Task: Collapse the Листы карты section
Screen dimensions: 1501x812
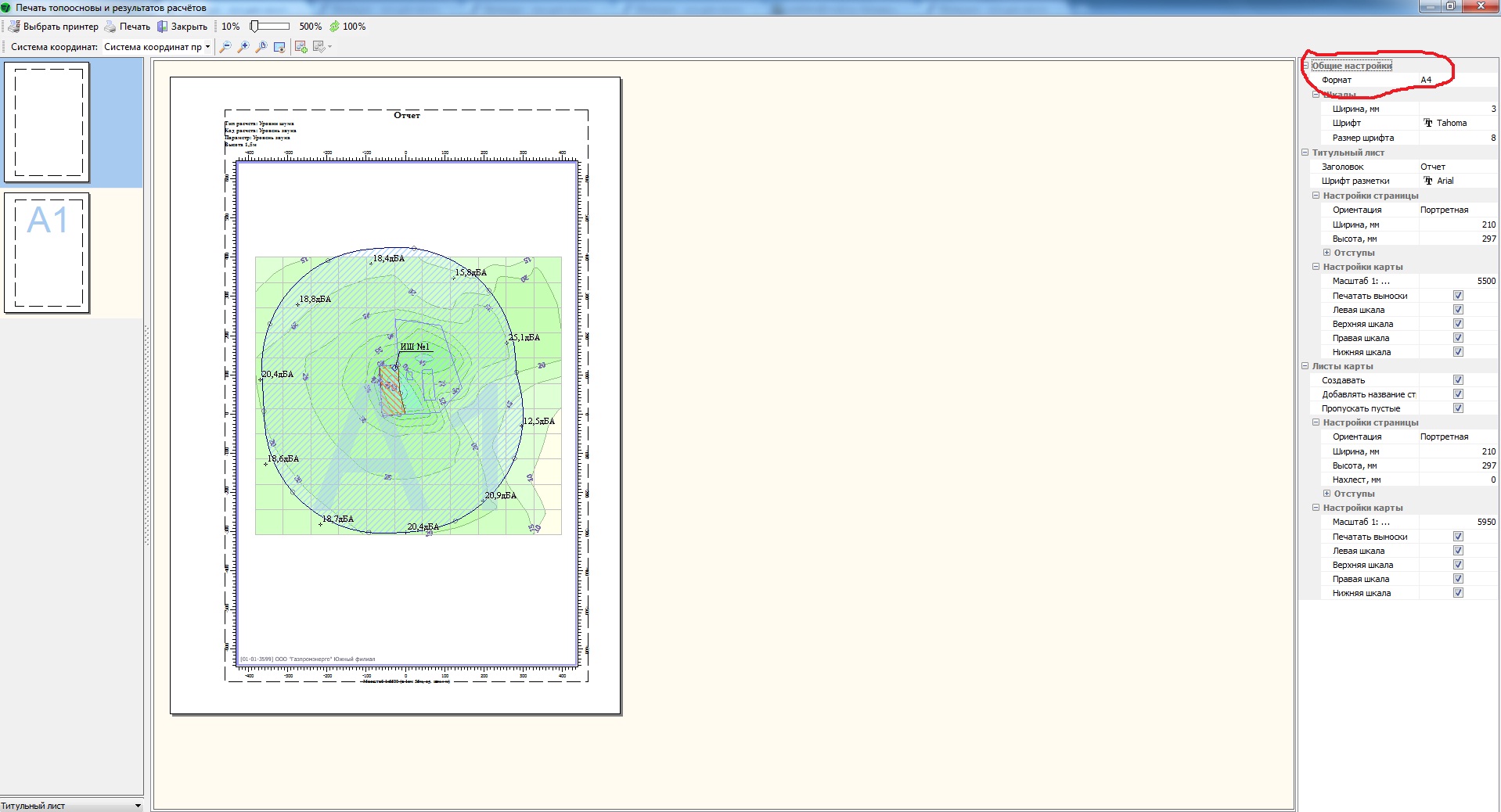Action: click(1305, 366)
